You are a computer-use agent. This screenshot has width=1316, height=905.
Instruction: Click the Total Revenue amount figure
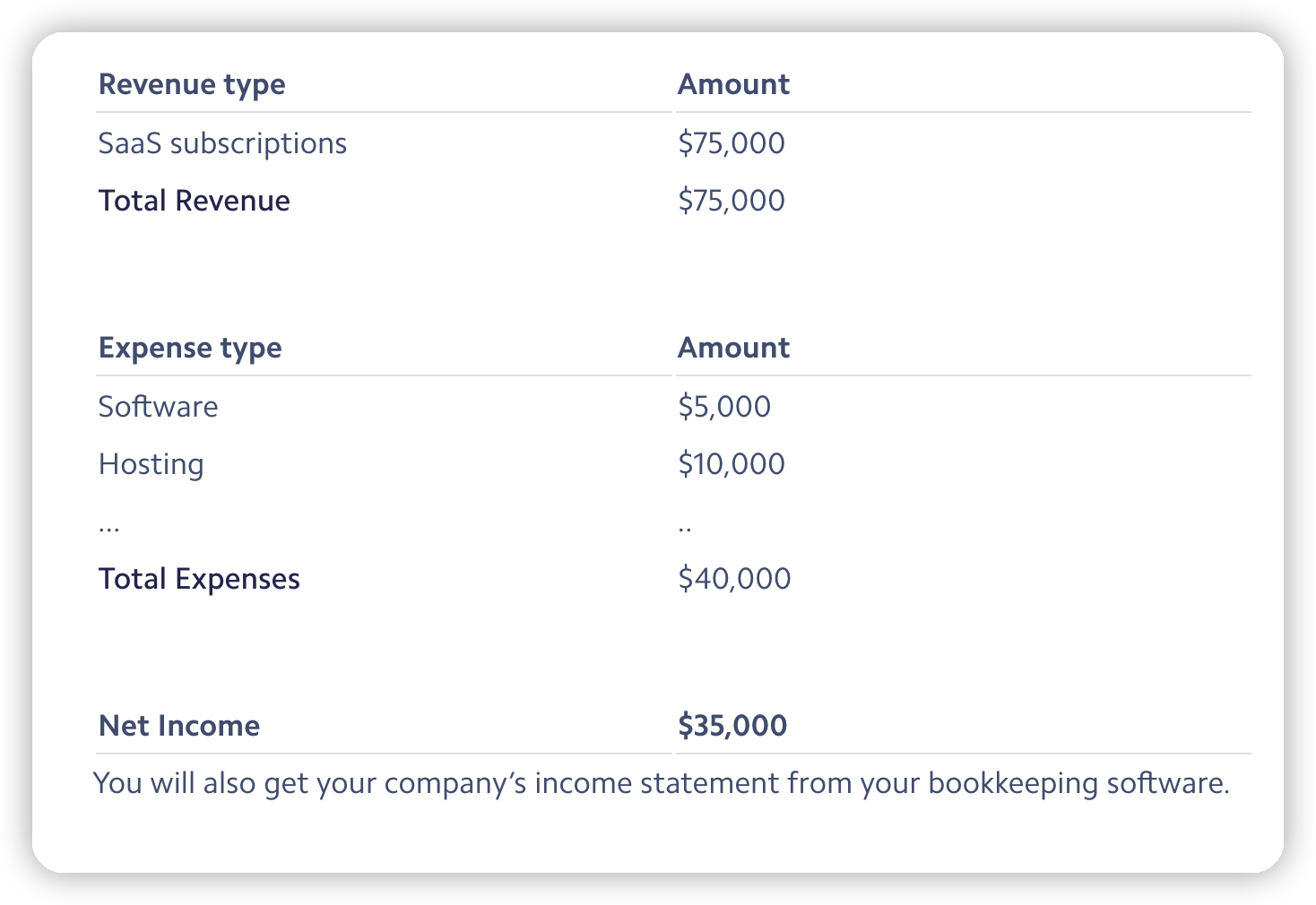pyautogui.click(x=731, y=202)
